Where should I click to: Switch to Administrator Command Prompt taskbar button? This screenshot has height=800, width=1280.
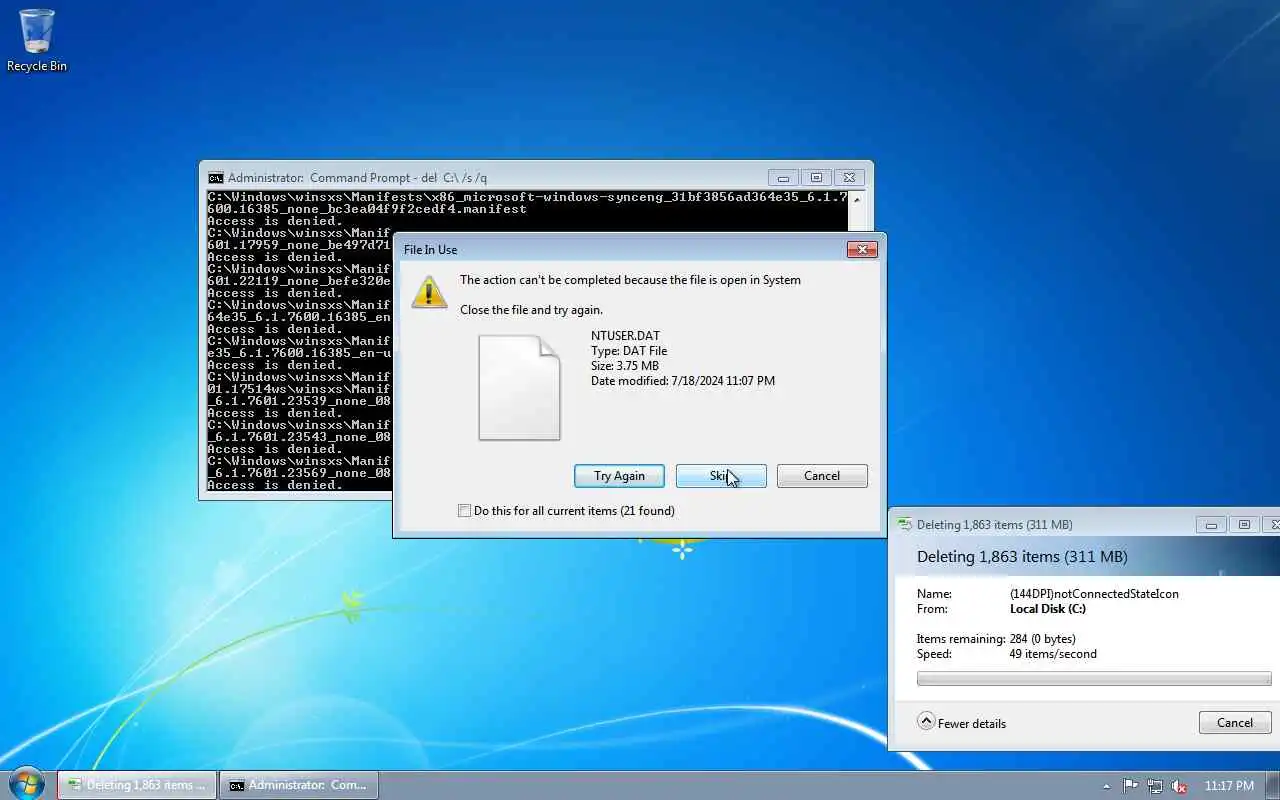pyautogui.click(x=299, y=785)
